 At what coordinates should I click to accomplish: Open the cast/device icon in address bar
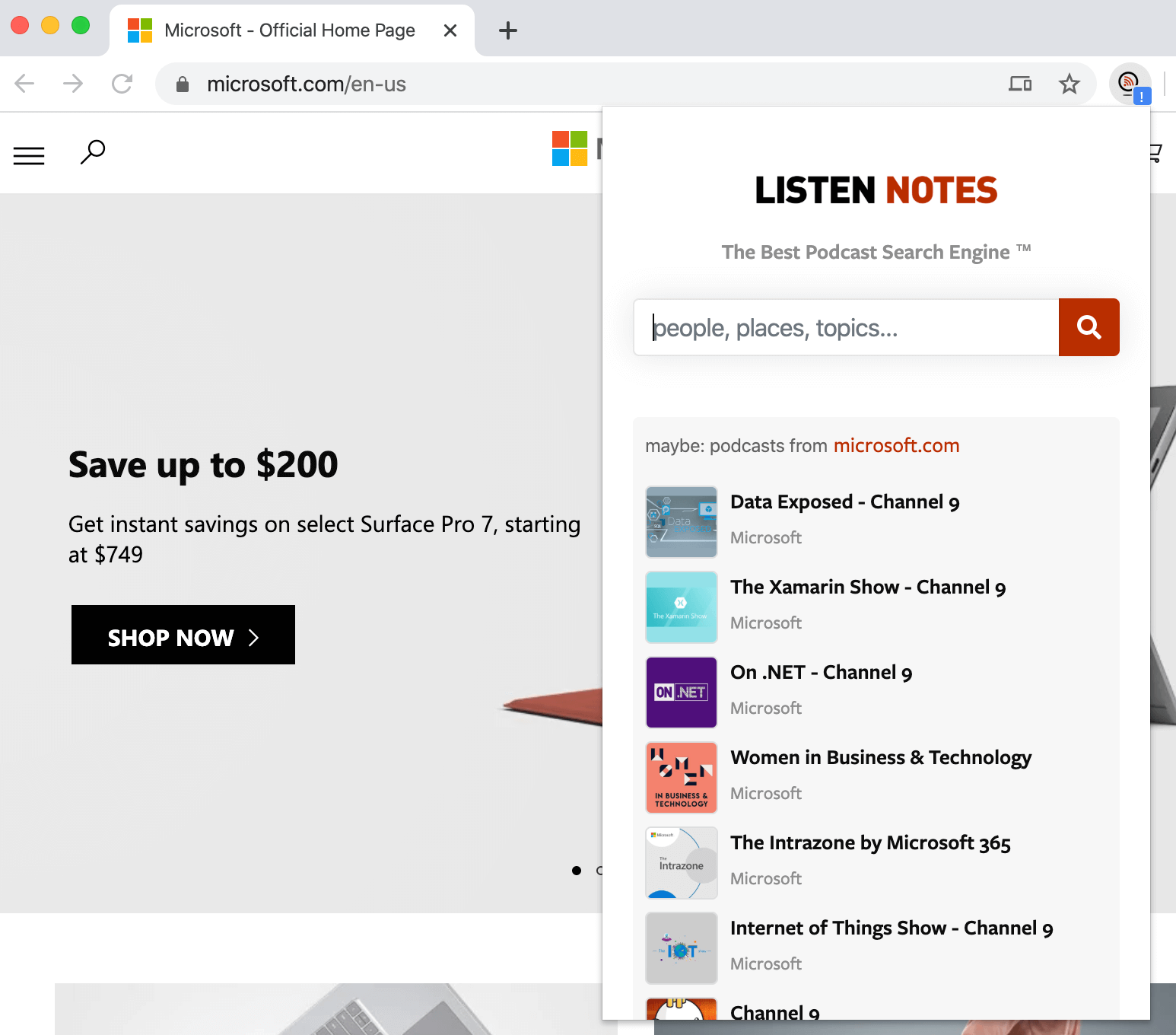coord(1020,84)
